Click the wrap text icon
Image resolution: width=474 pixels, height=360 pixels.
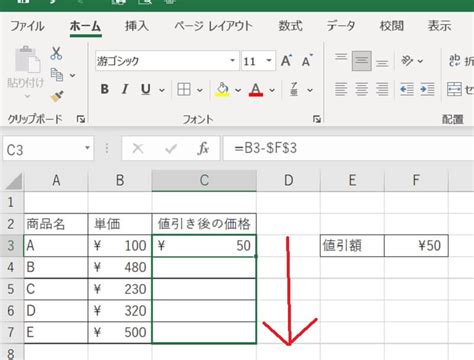point(455,60)
